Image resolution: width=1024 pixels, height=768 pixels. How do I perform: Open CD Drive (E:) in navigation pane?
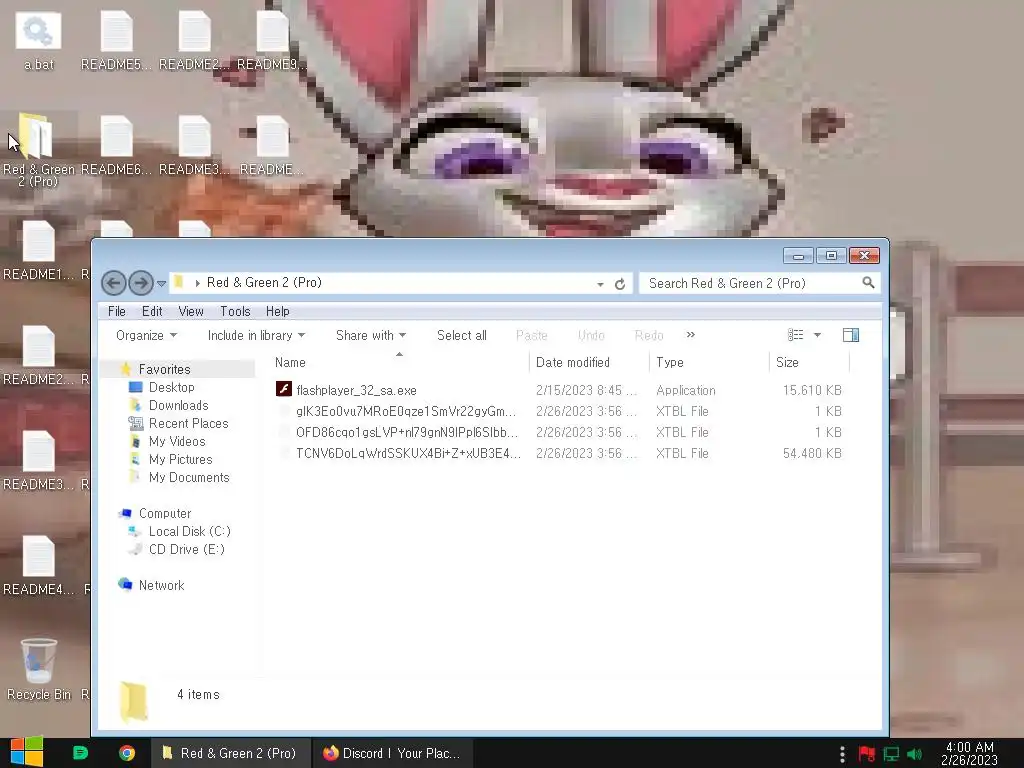tap(186, 549)
